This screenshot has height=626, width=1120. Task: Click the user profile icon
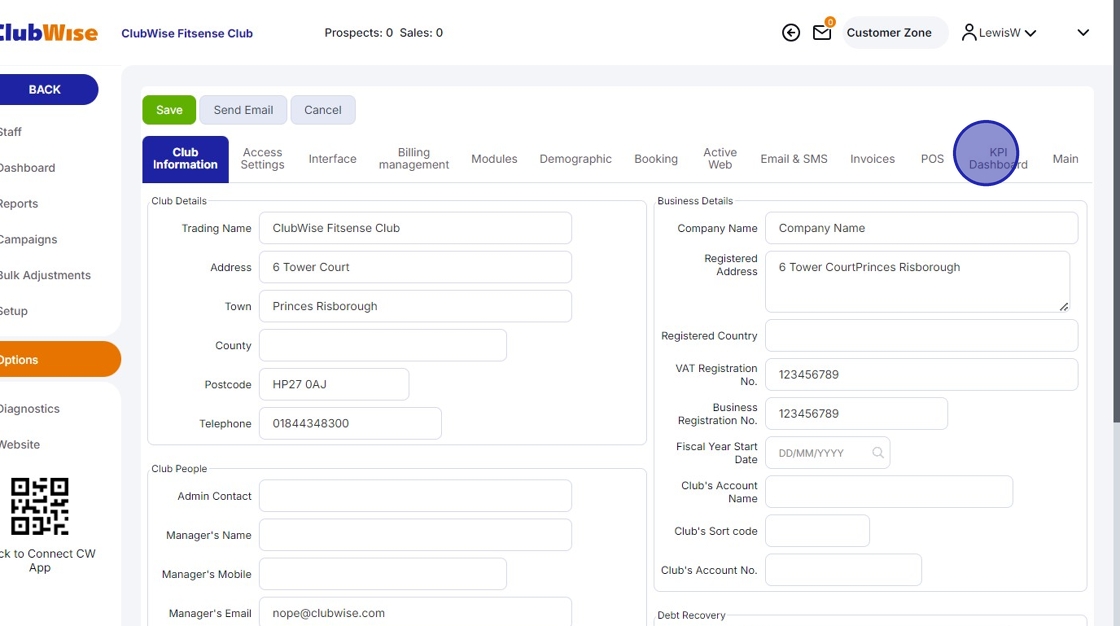pos(968,33)
